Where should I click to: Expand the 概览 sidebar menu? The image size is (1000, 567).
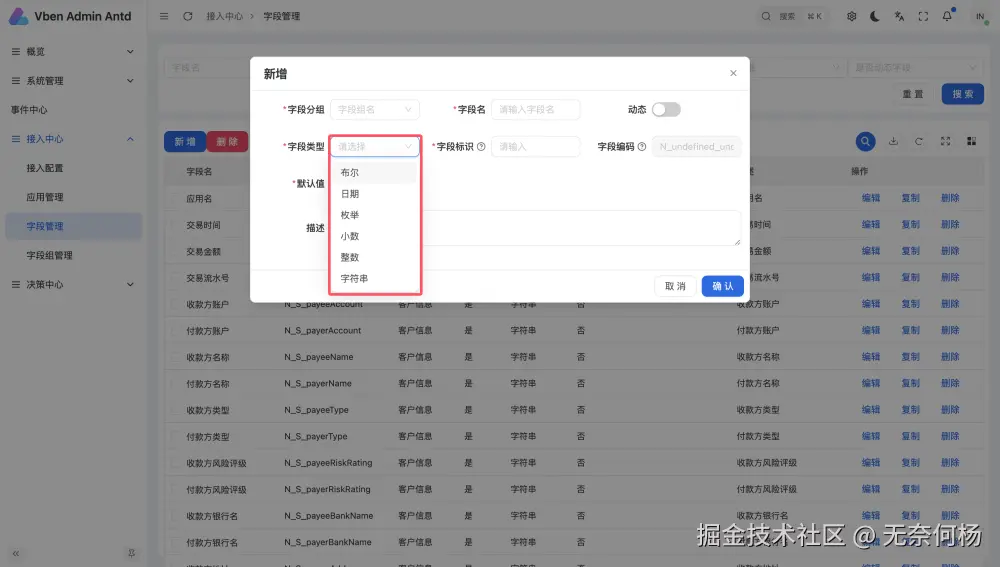(73, 52)
